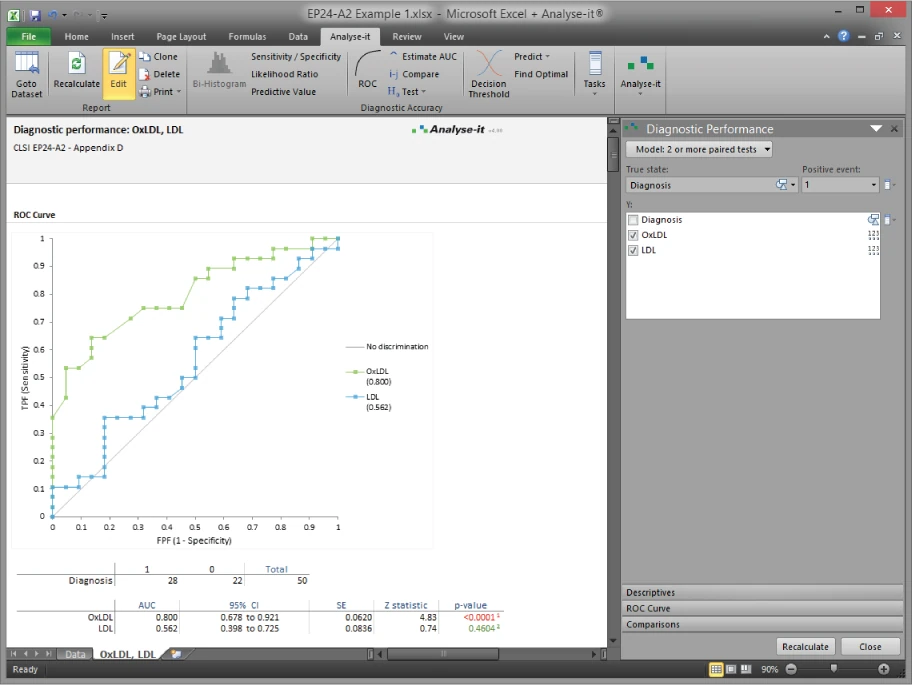The width and height of the screenshot is (912, 685).
Task: Delete the report via ribbon
Action: (159, 74)
